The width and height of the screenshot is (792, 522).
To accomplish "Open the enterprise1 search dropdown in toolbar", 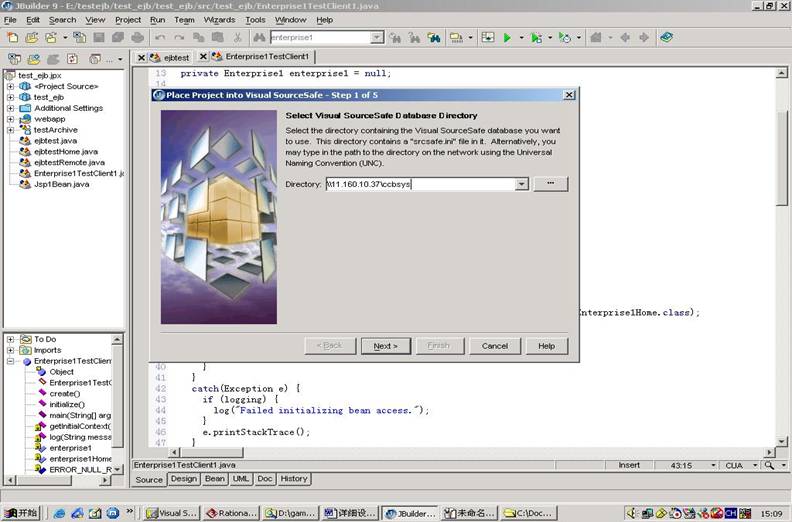I will pos(377,37).
